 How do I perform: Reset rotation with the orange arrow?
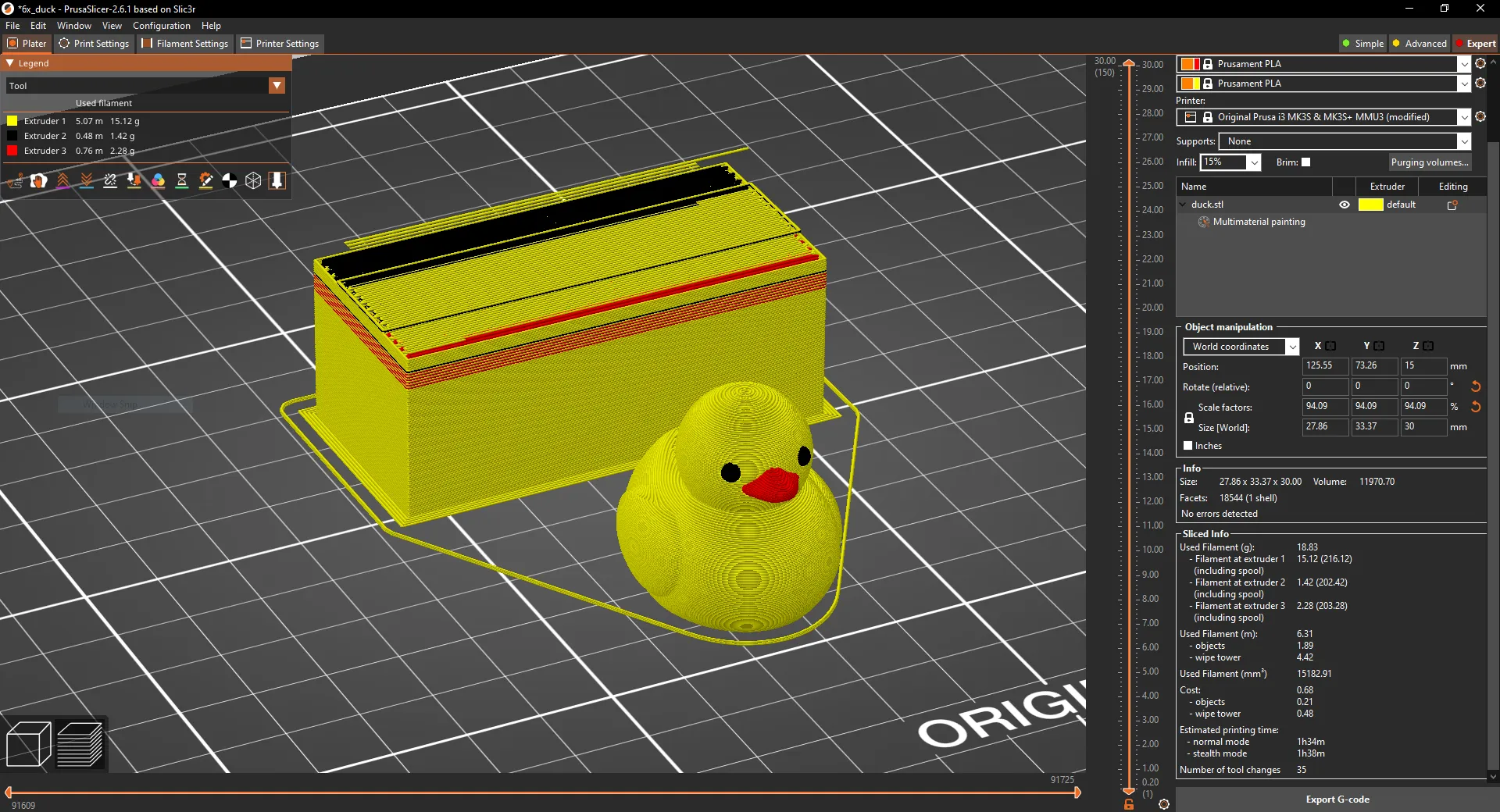tap(1476, 386)
